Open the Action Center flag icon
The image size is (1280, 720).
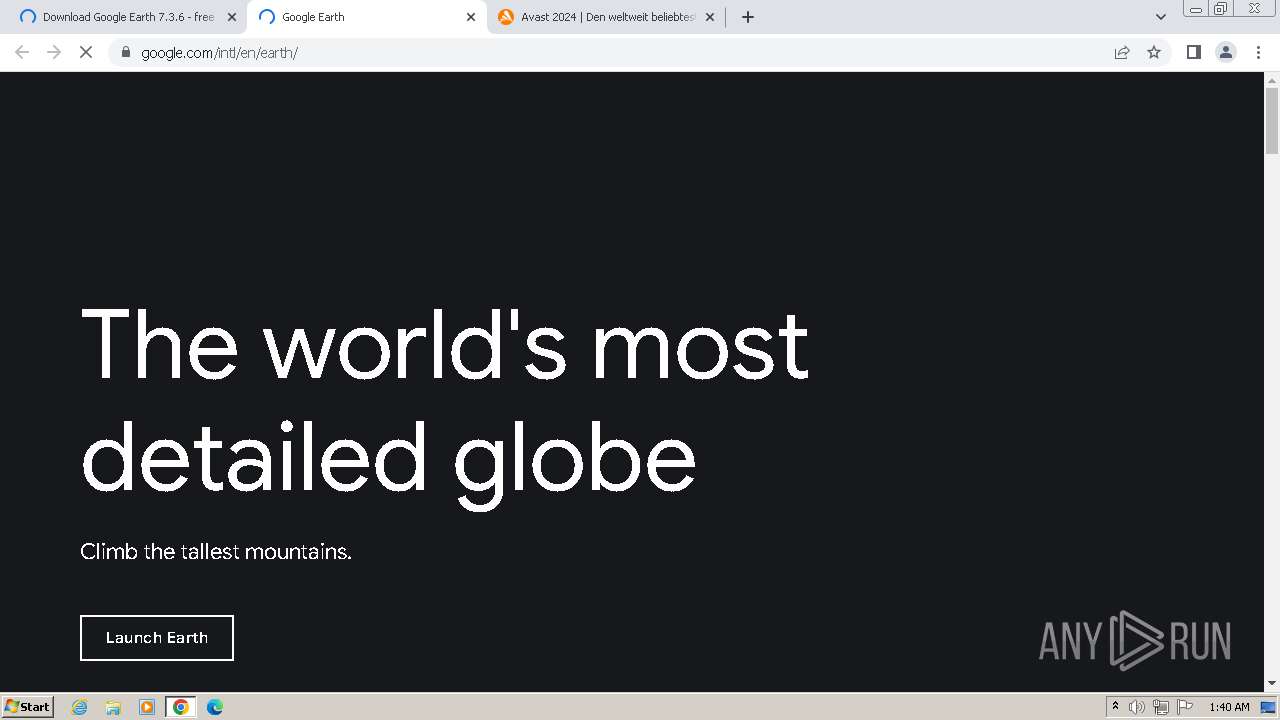click(1185, 707)
